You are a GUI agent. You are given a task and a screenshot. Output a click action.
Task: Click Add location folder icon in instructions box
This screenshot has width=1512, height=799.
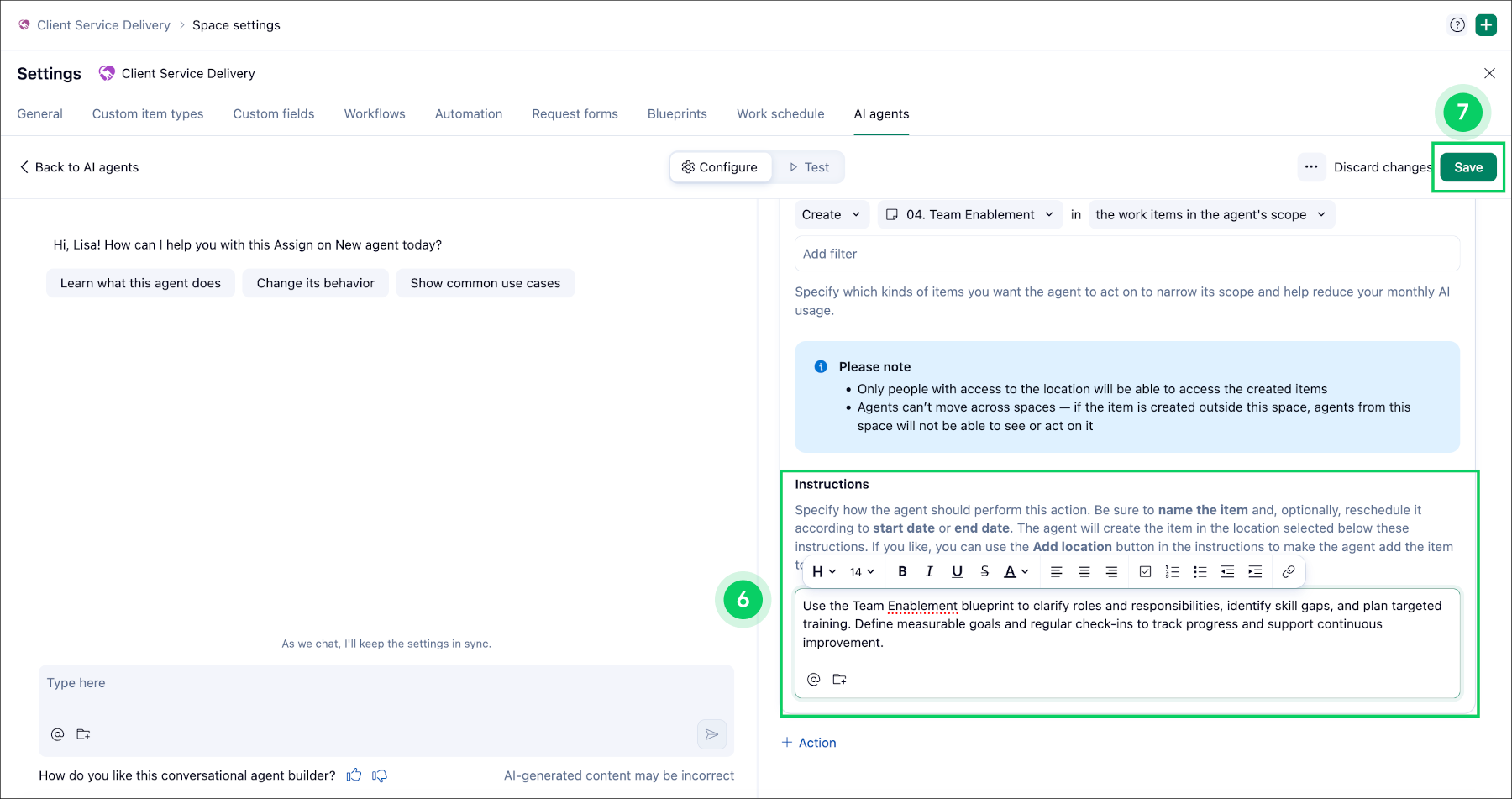tap(839, 679)
